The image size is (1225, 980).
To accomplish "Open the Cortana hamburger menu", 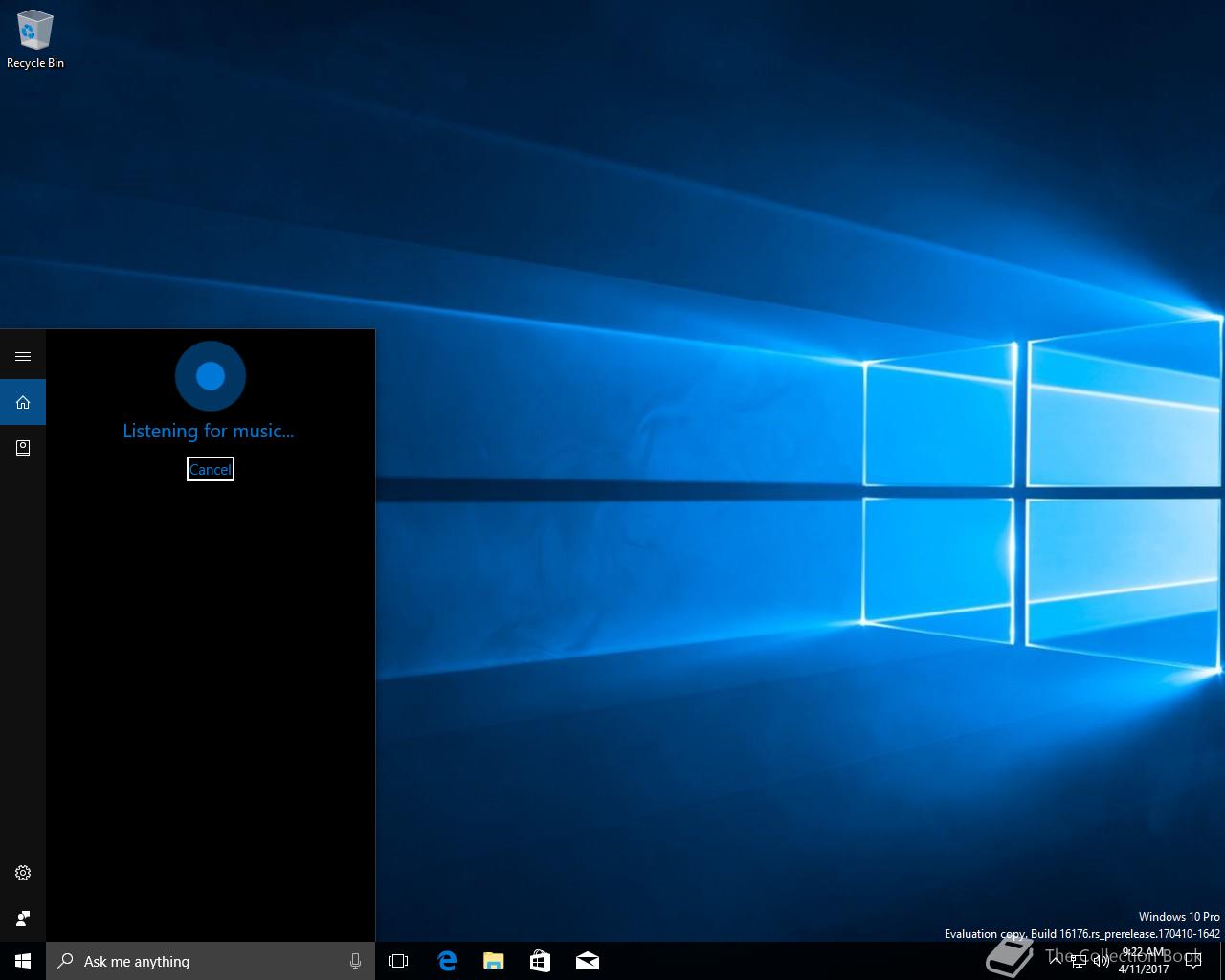I will [x=23, y=356].
